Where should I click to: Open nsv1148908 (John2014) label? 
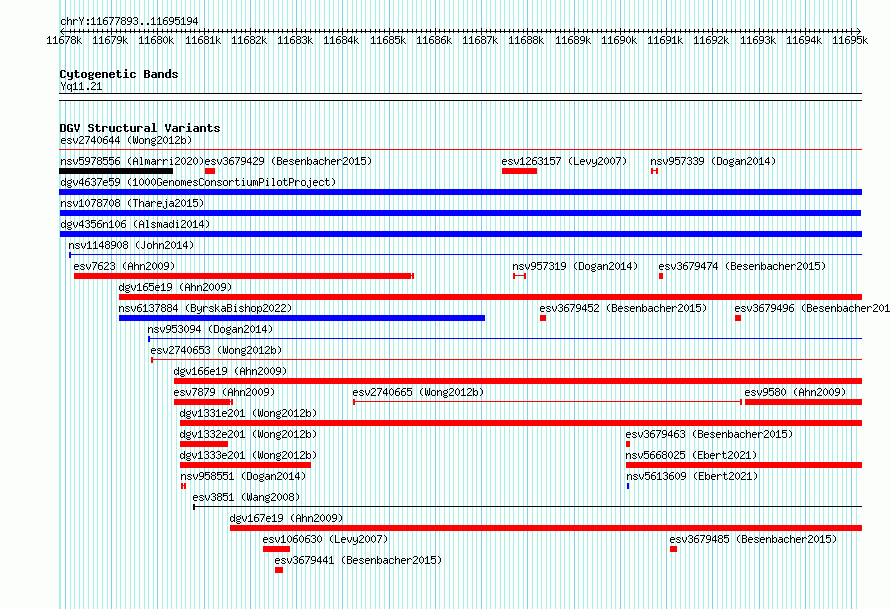pos(131,245)
